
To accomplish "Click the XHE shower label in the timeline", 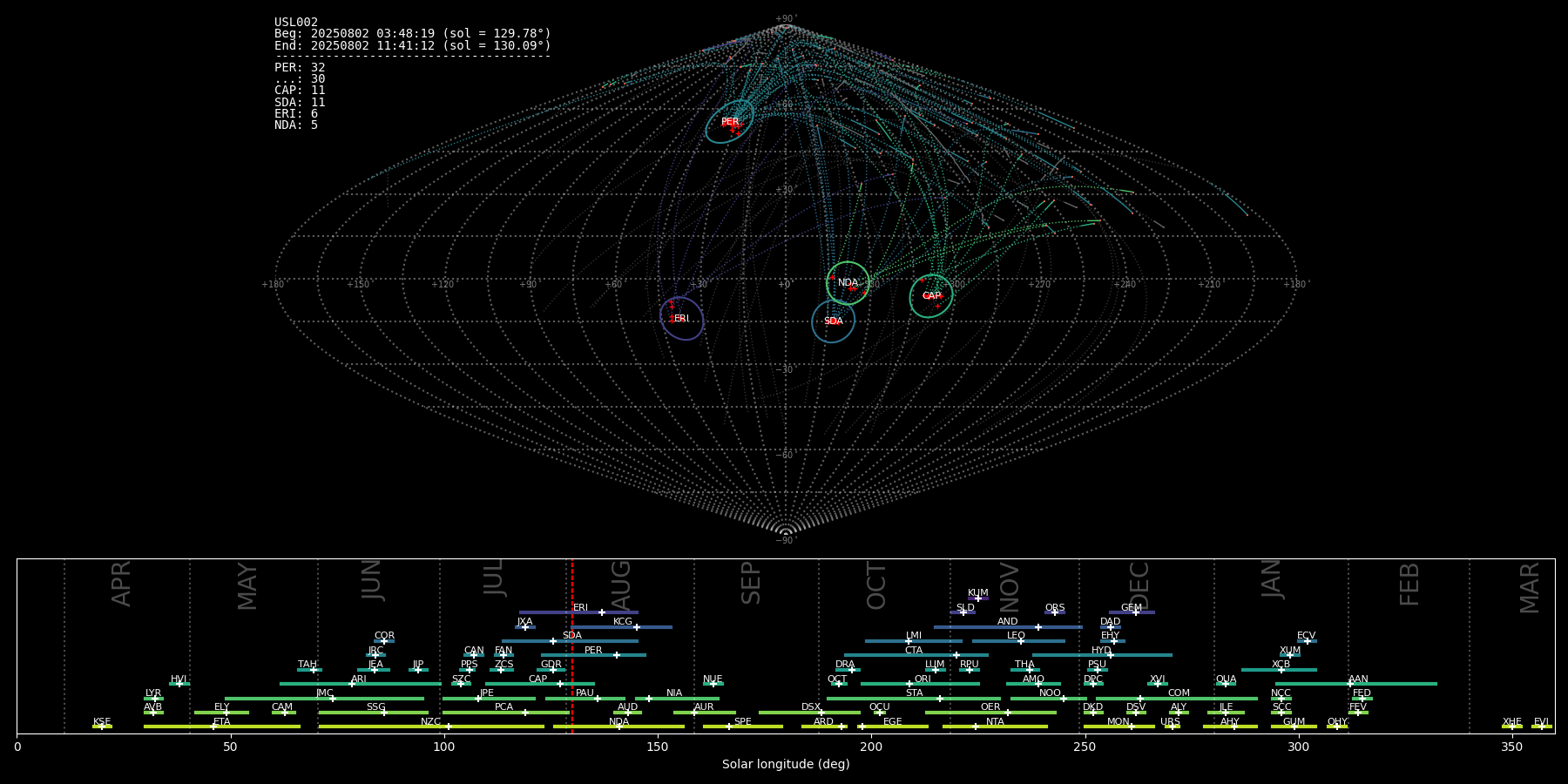I will pos(1511,722).
